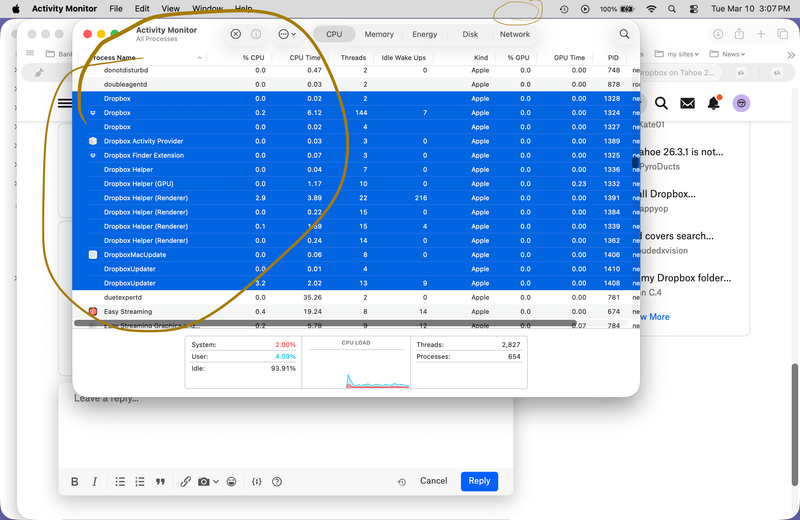This screenshot has width=800, height=520.
Task: Switch to the Memory tab
Action: pos(379,34)
